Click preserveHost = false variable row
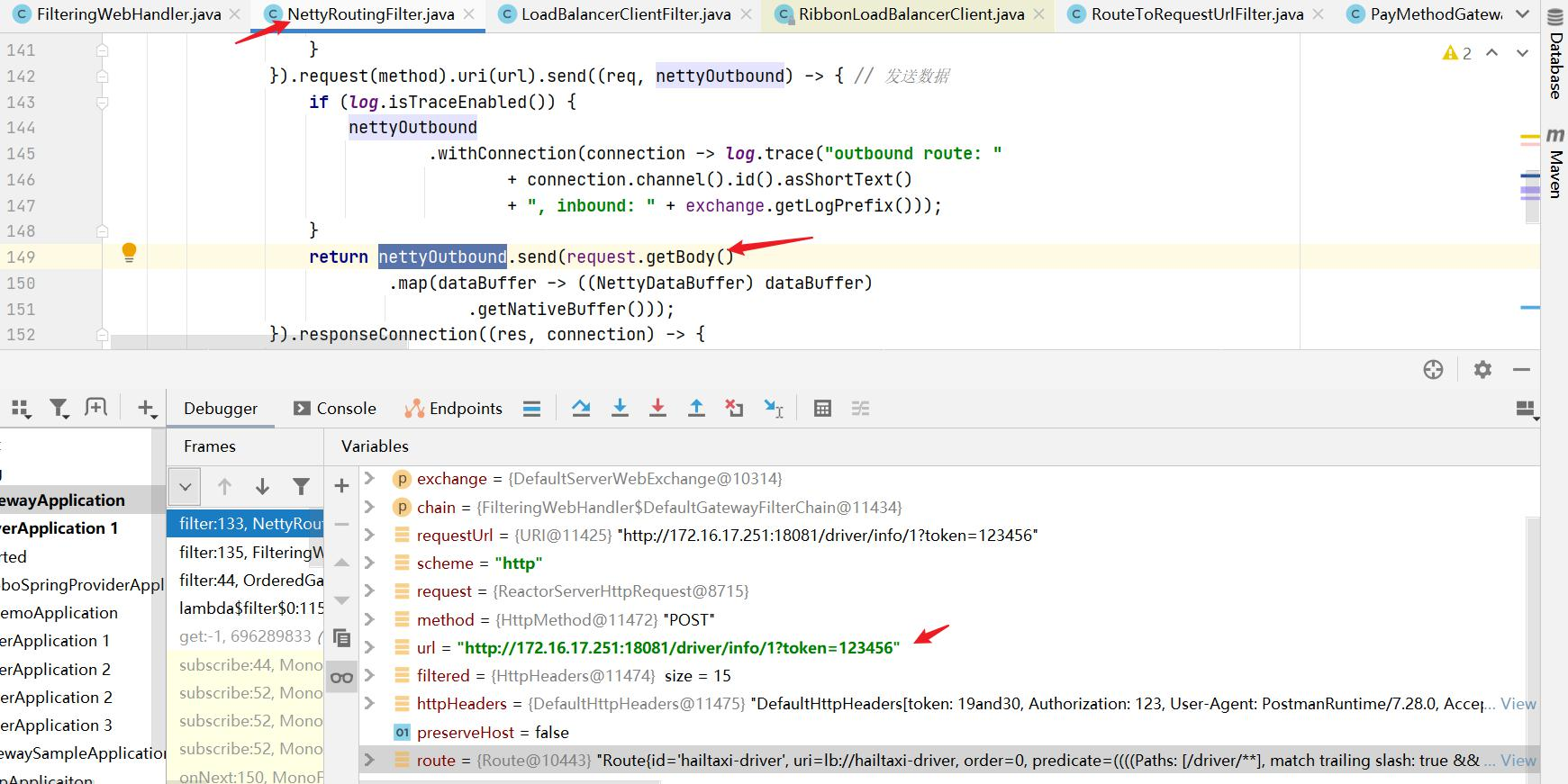The height and width of the screenshot is (784, 1568). point(944,732)
